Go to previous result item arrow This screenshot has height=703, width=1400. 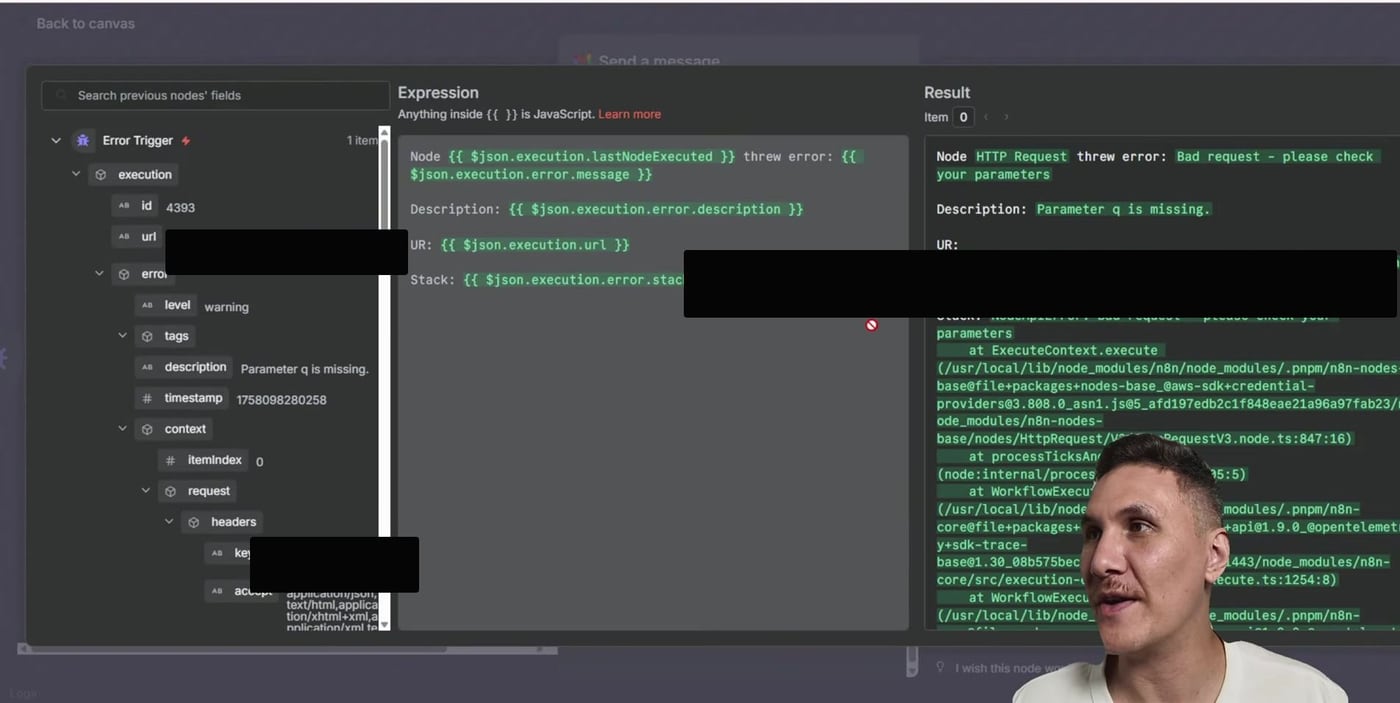(x=986, y=117)
